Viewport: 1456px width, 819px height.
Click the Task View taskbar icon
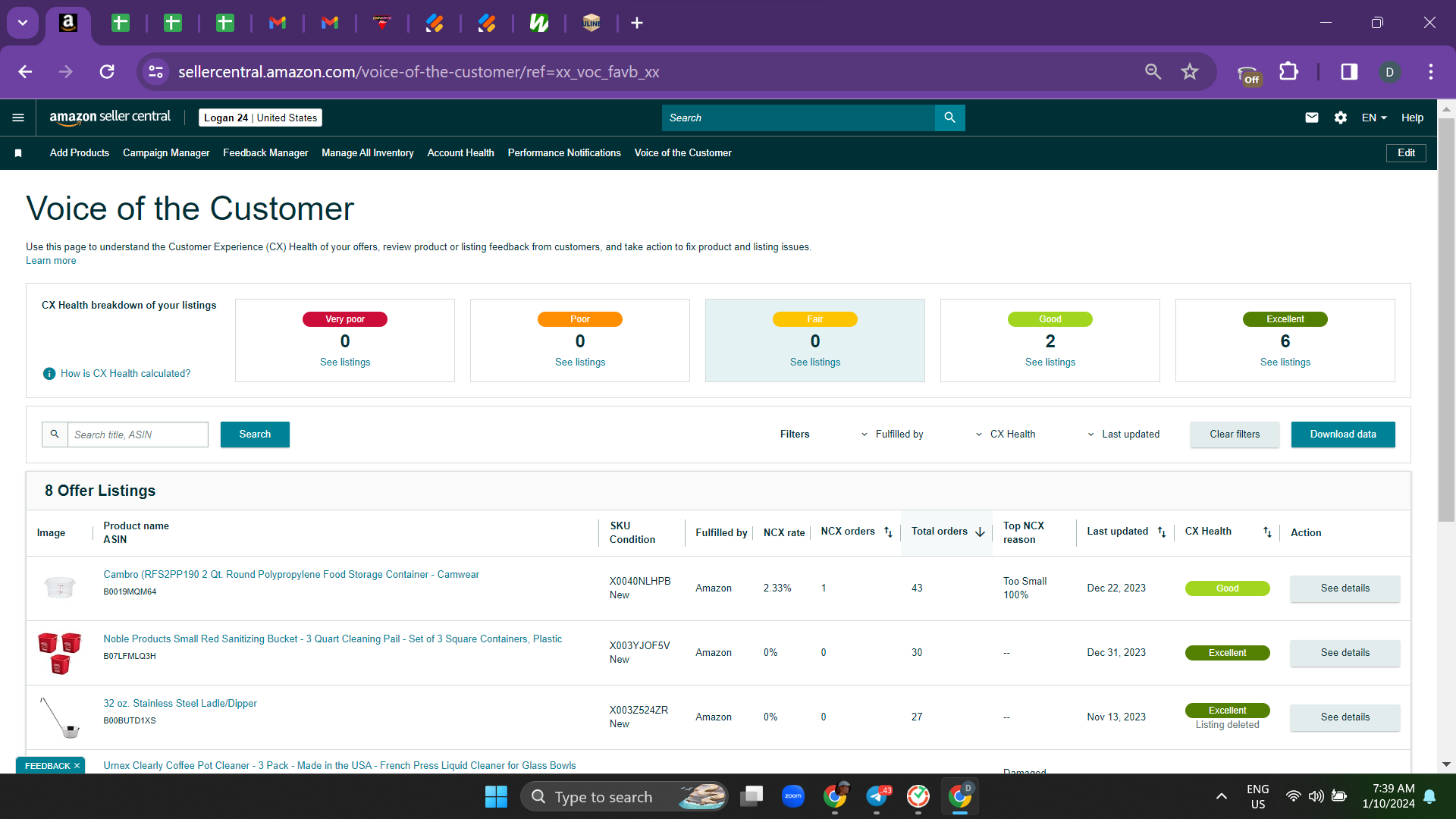[x=752, y=796]
